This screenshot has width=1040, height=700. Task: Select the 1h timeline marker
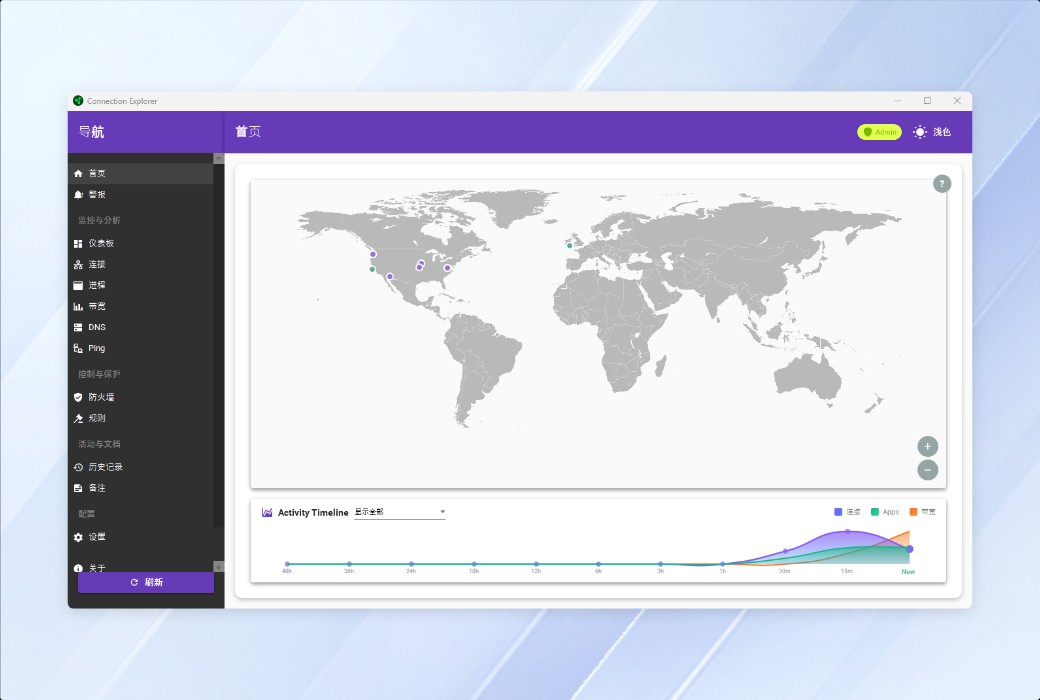point(722,564)
